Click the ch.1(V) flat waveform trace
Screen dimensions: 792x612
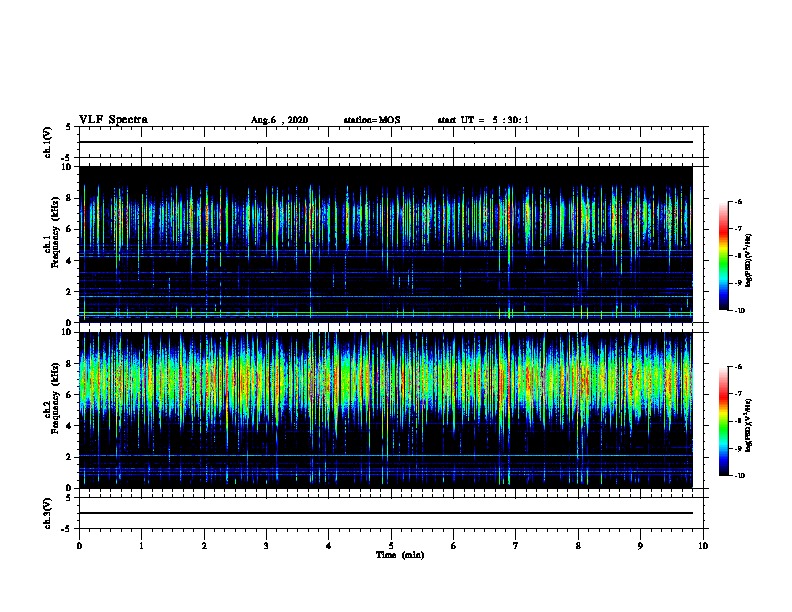coord(386,142)
